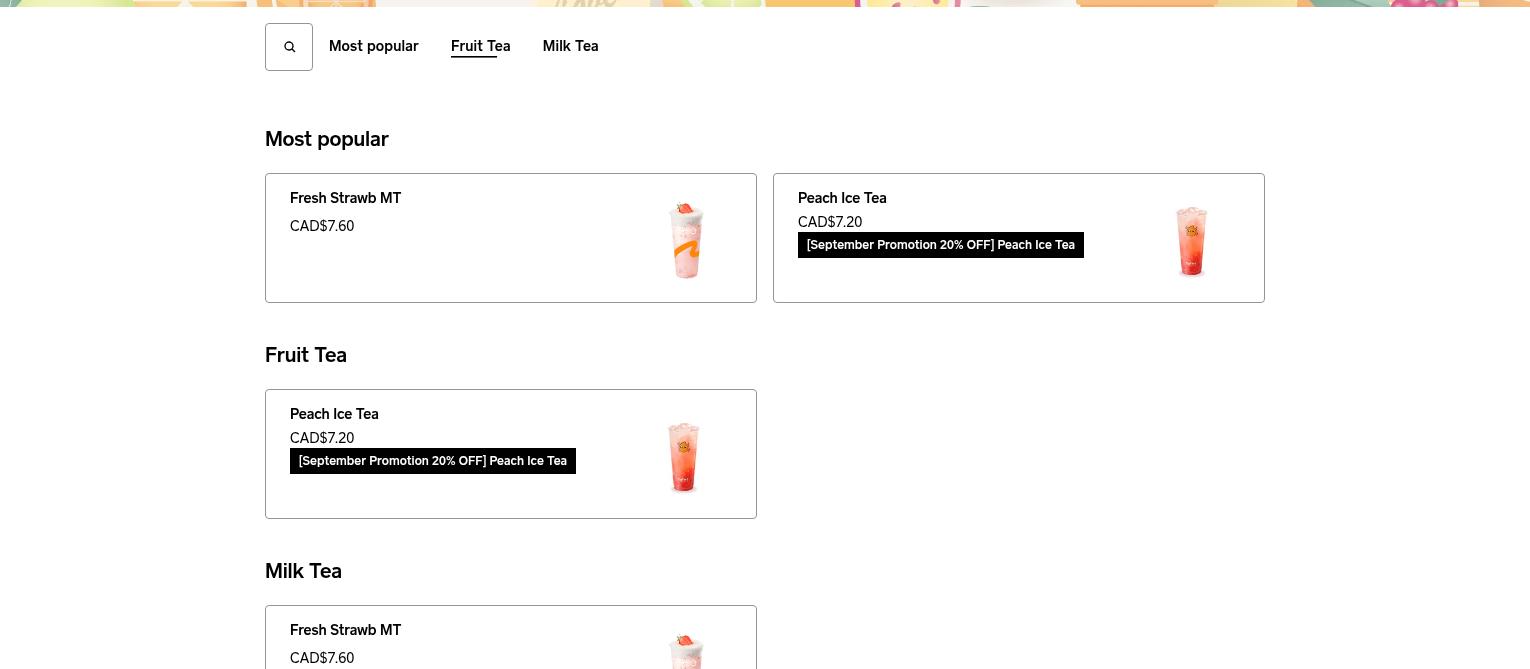
Task: Click Fresh Strawb MT drink image in Most popular
Action: pos(686,239)
